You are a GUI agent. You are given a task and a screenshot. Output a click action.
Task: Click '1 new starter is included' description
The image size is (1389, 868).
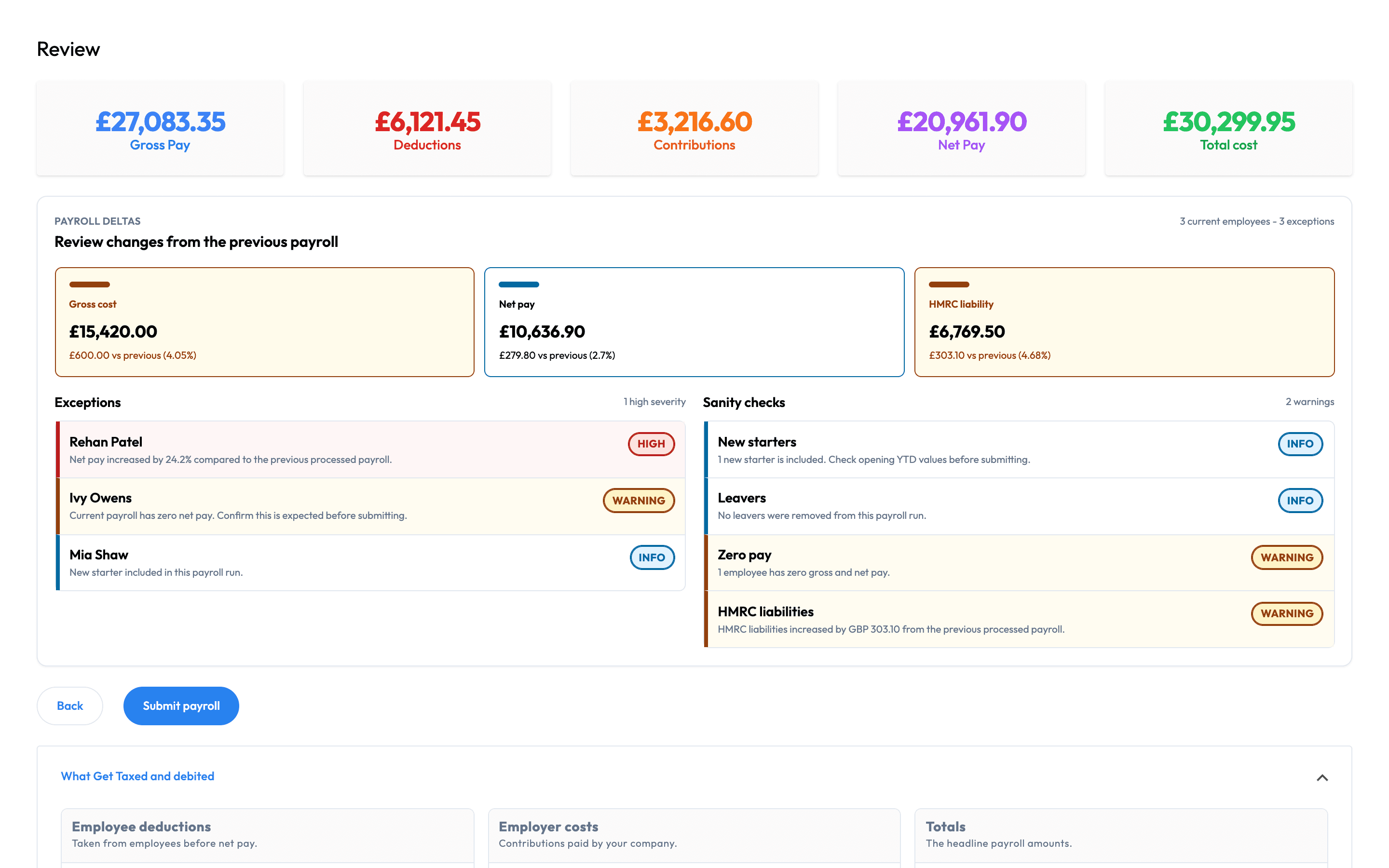coord(873,460)
